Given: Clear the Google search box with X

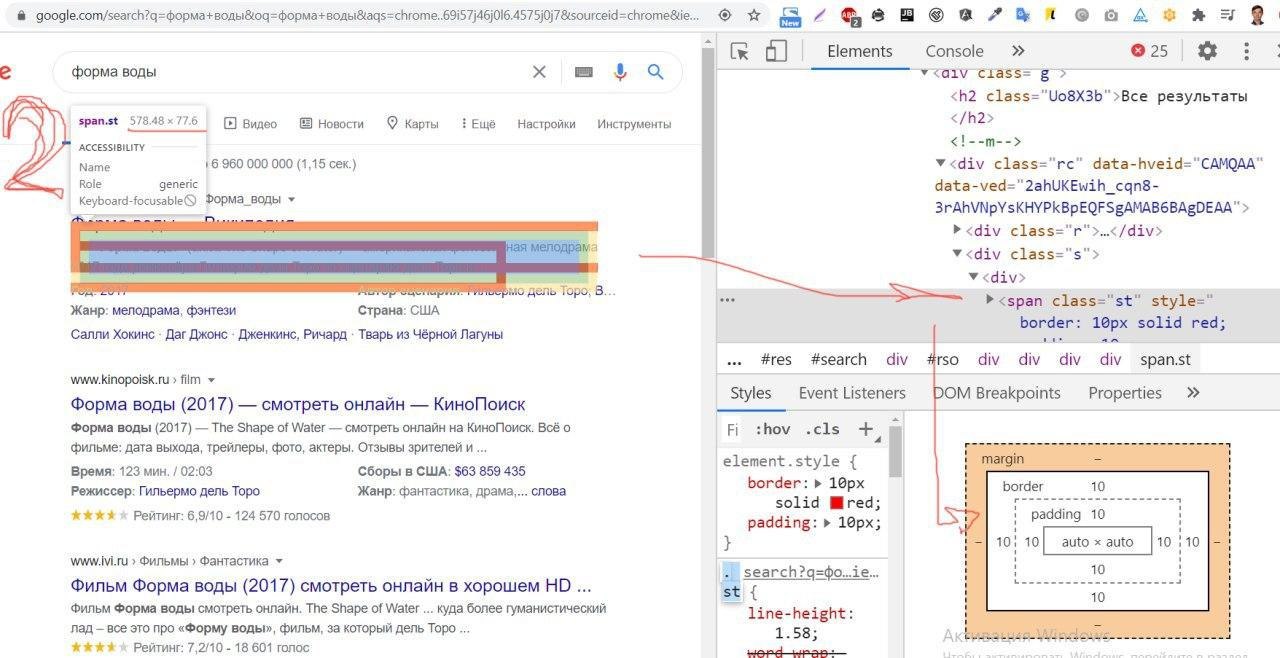Looking at the screenshot, I should click(539, 72).
